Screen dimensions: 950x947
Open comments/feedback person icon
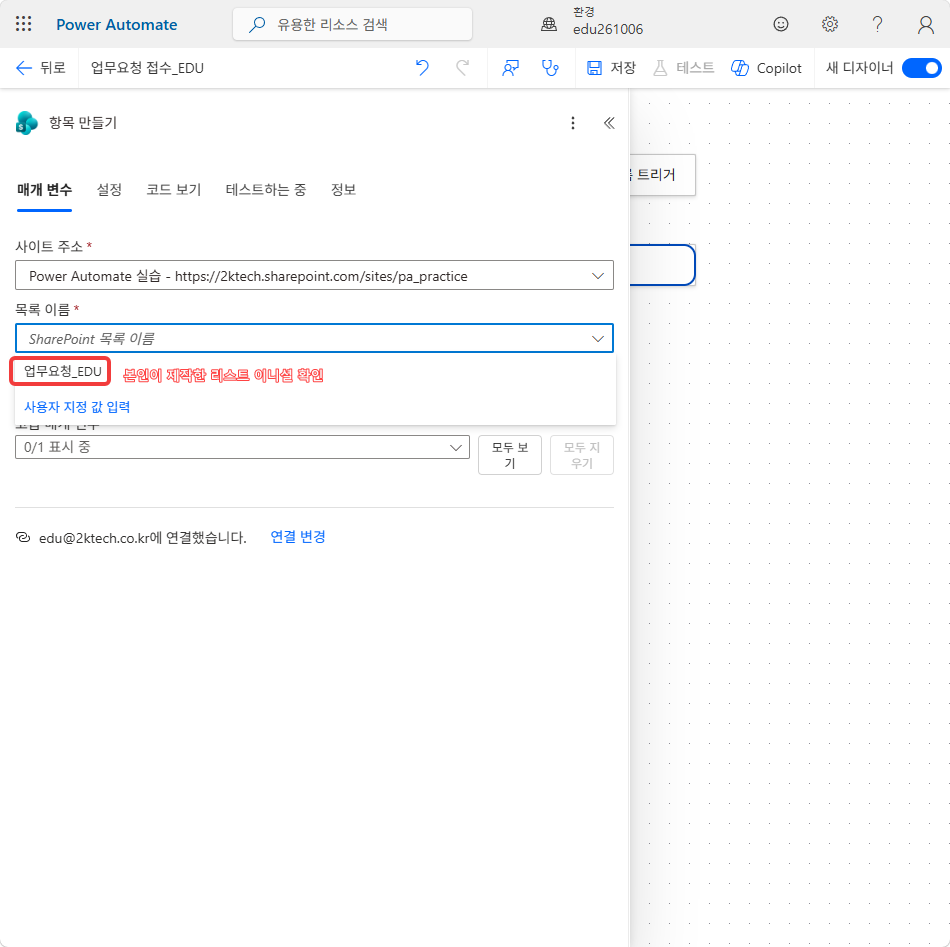tap(510, 68)
